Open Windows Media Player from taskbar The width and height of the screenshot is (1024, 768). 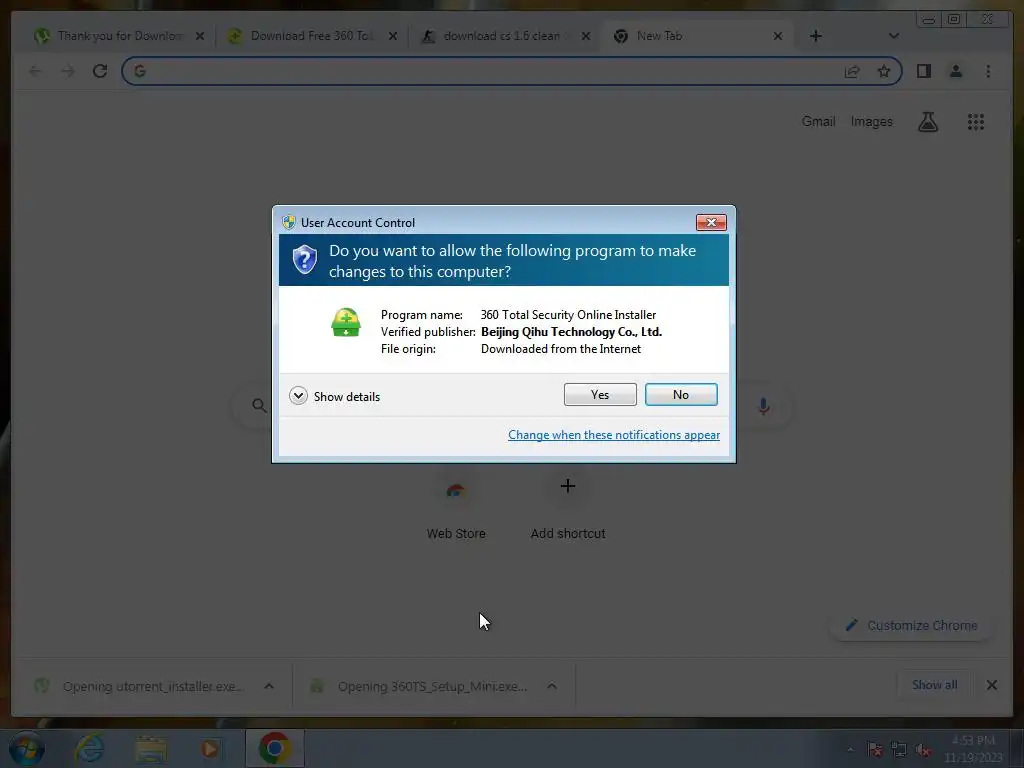pos(210,748)
